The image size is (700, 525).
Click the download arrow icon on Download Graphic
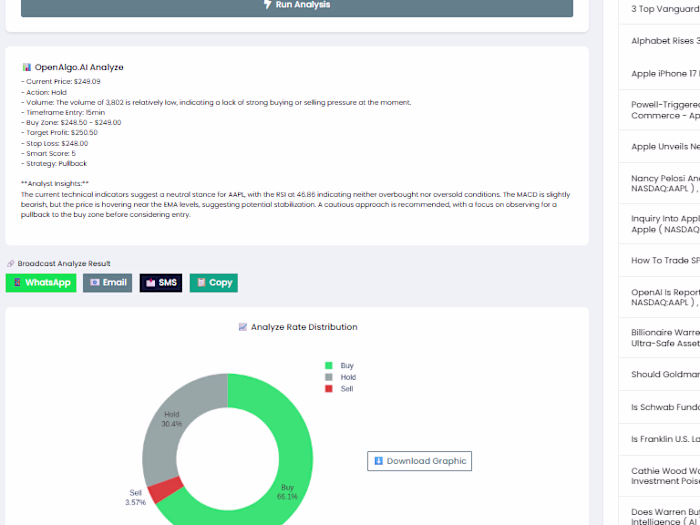[378, 461]
